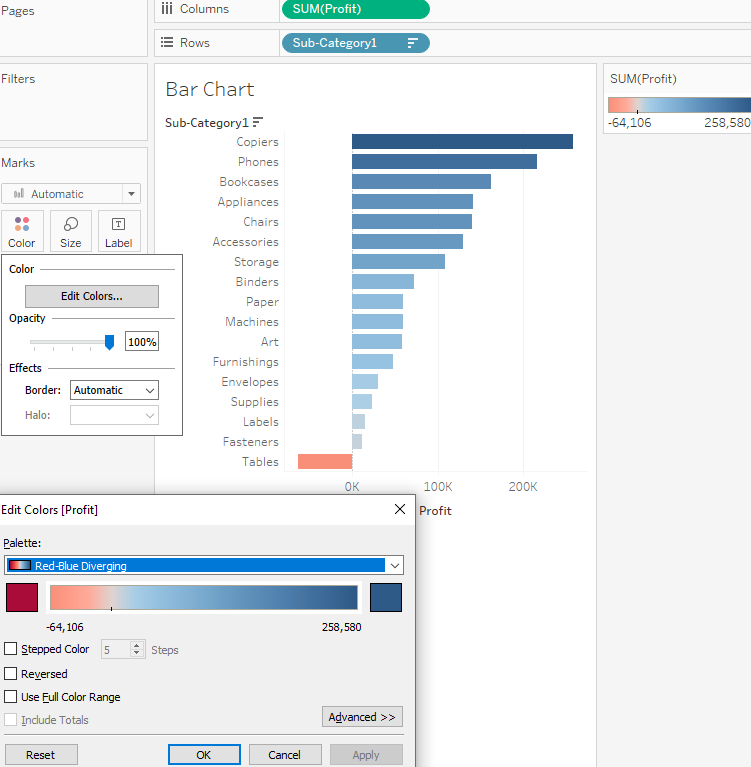Click the opacity 100% input field
Screen dimensions: 751x767
[142, 342]
